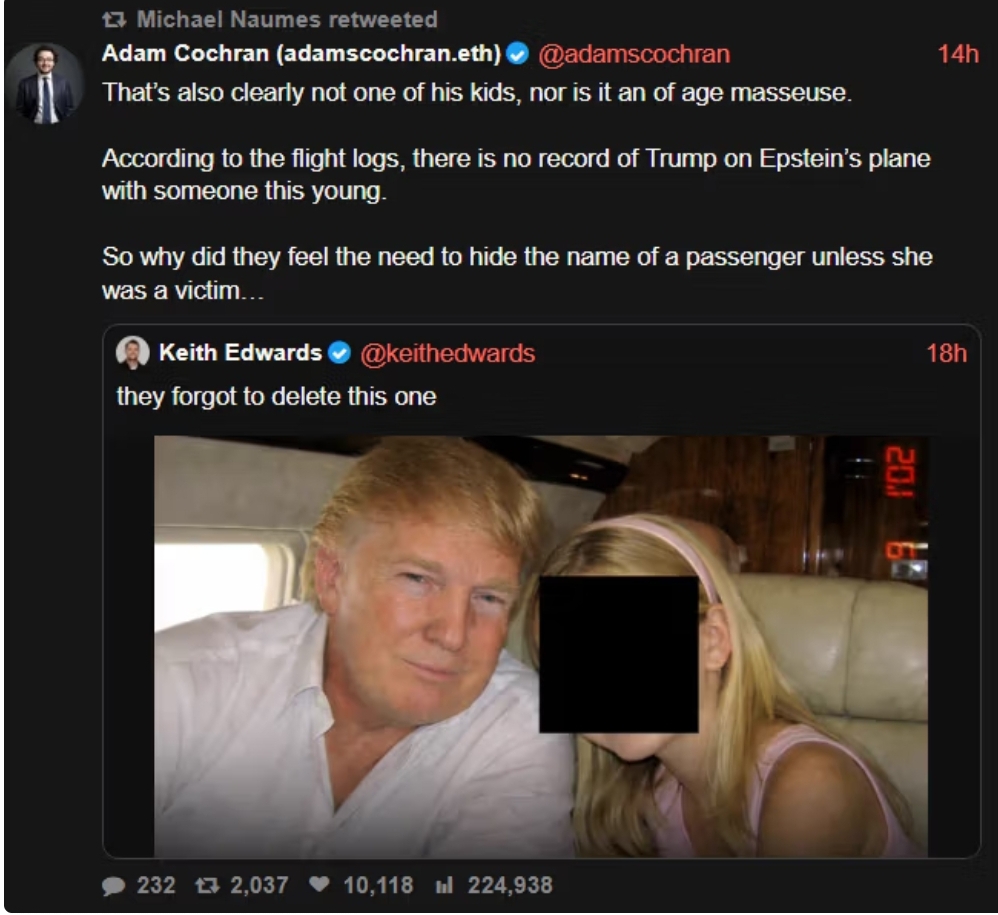Open the @adamscochran handle link

click(634, 54)
